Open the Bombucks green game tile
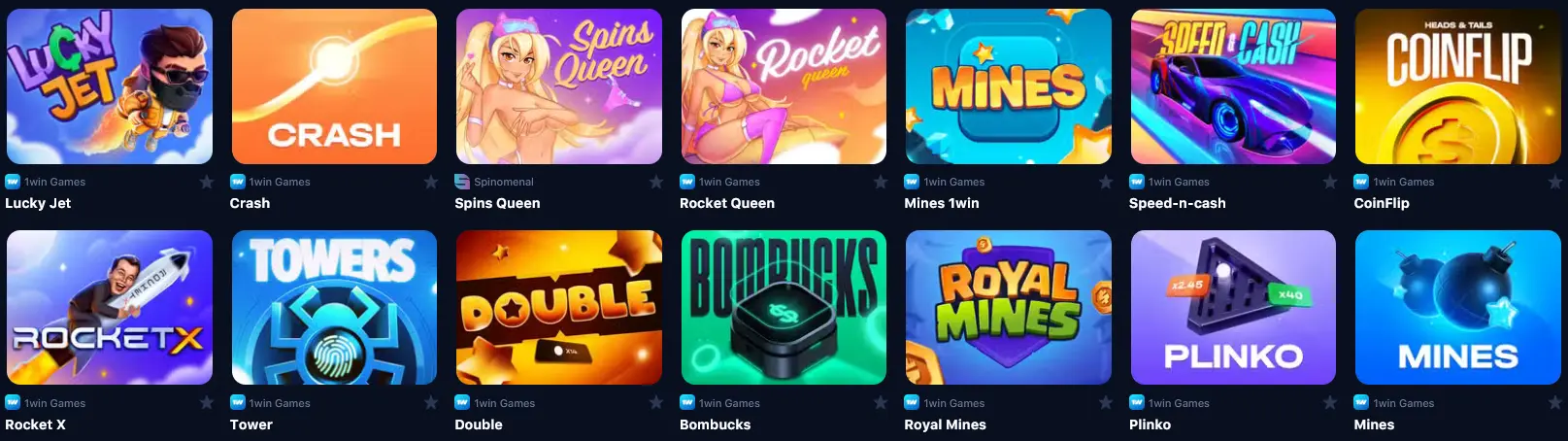The width and height of the screenshot is (1568, 441). click(784, 307)
